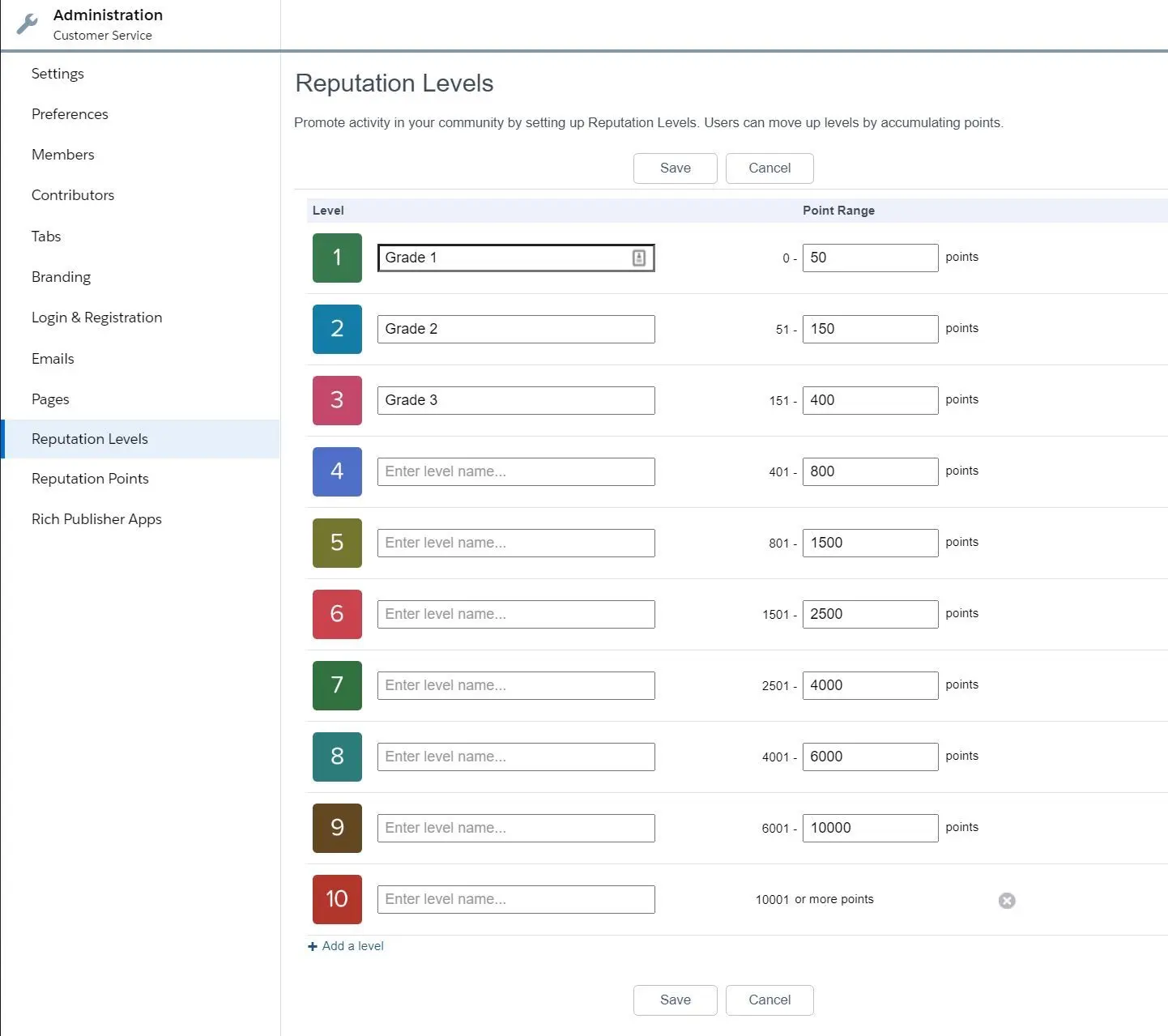Click the Administration wrench icon
Screen dimensions: 1168x1036
(27, 24)
